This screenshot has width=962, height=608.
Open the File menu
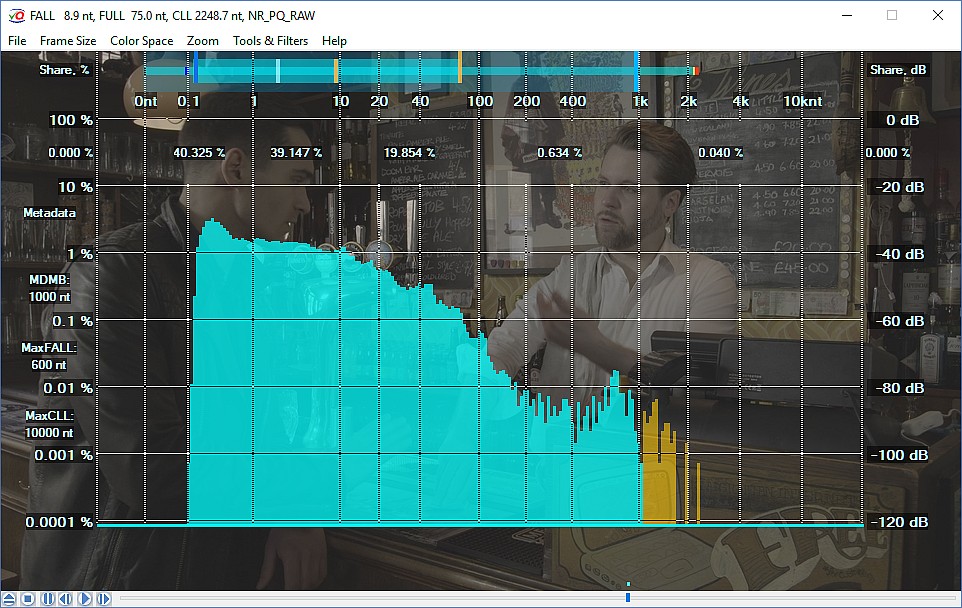tap(17, 41)
